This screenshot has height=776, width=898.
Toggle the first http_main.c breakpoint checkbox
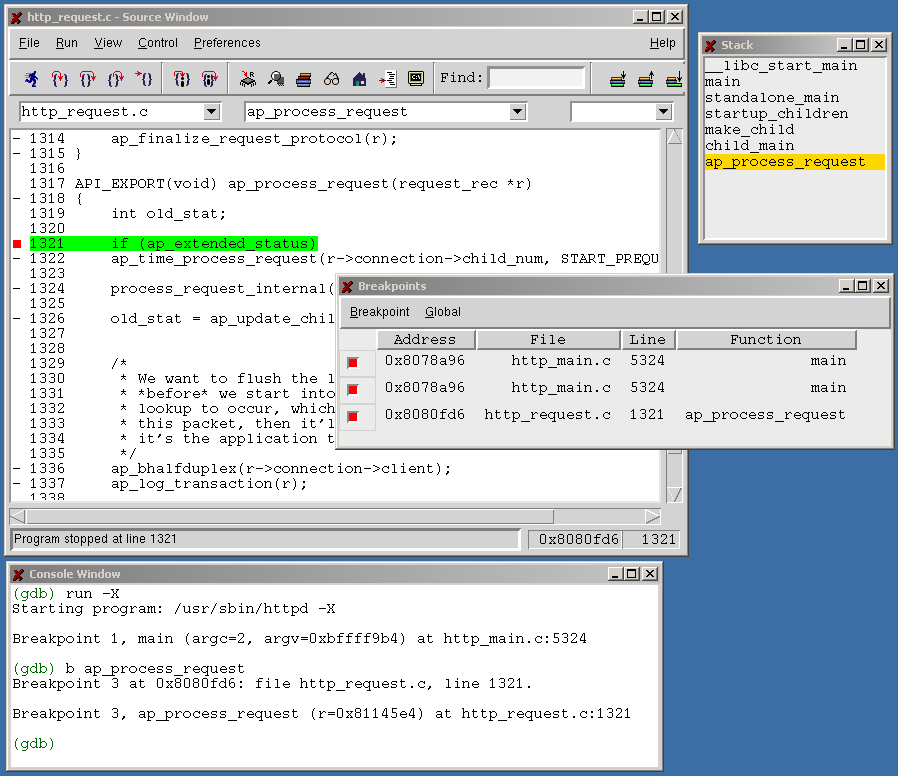(x=353, y=362)
